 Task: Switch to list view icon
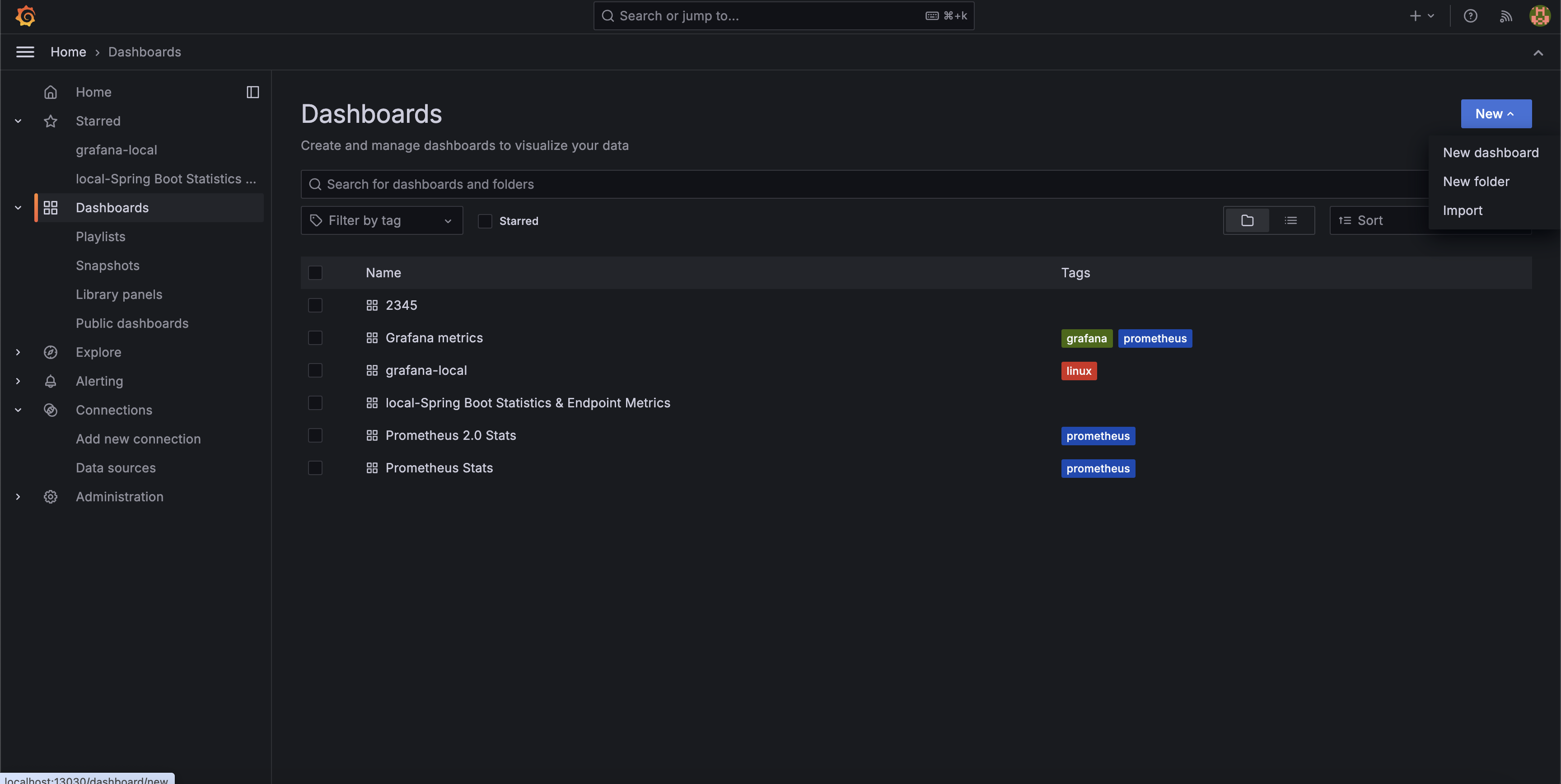point(1291,220)
